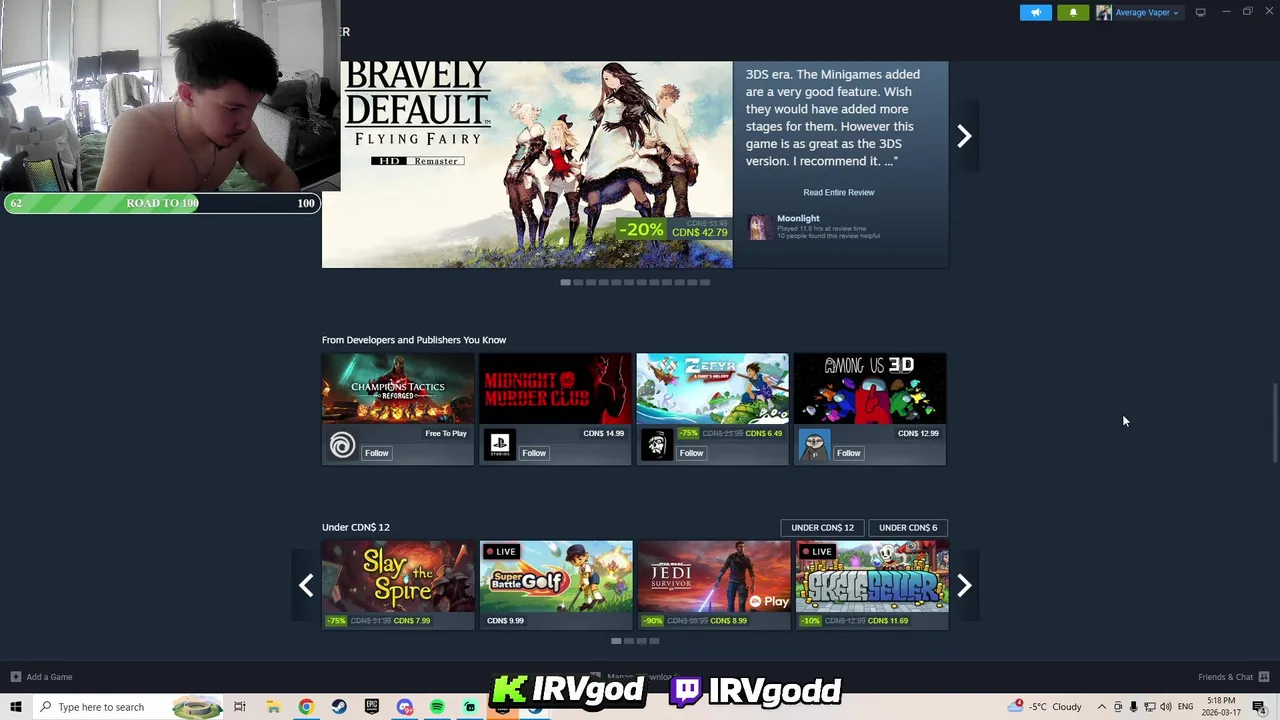
Task: Click Read Entire Review link
Action: (838, 192)
